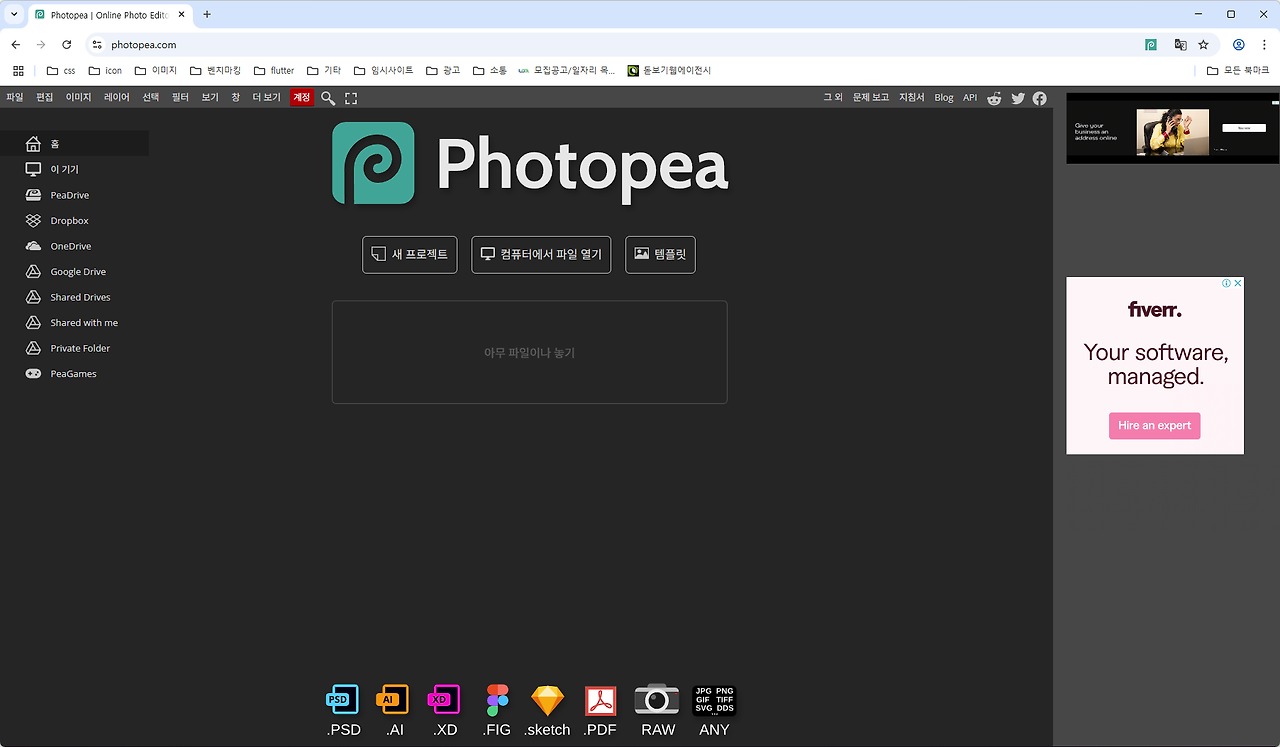Screen dimensions: 1280x747
Task: Click the Fiverr ad info icon
Action: 1226,283
